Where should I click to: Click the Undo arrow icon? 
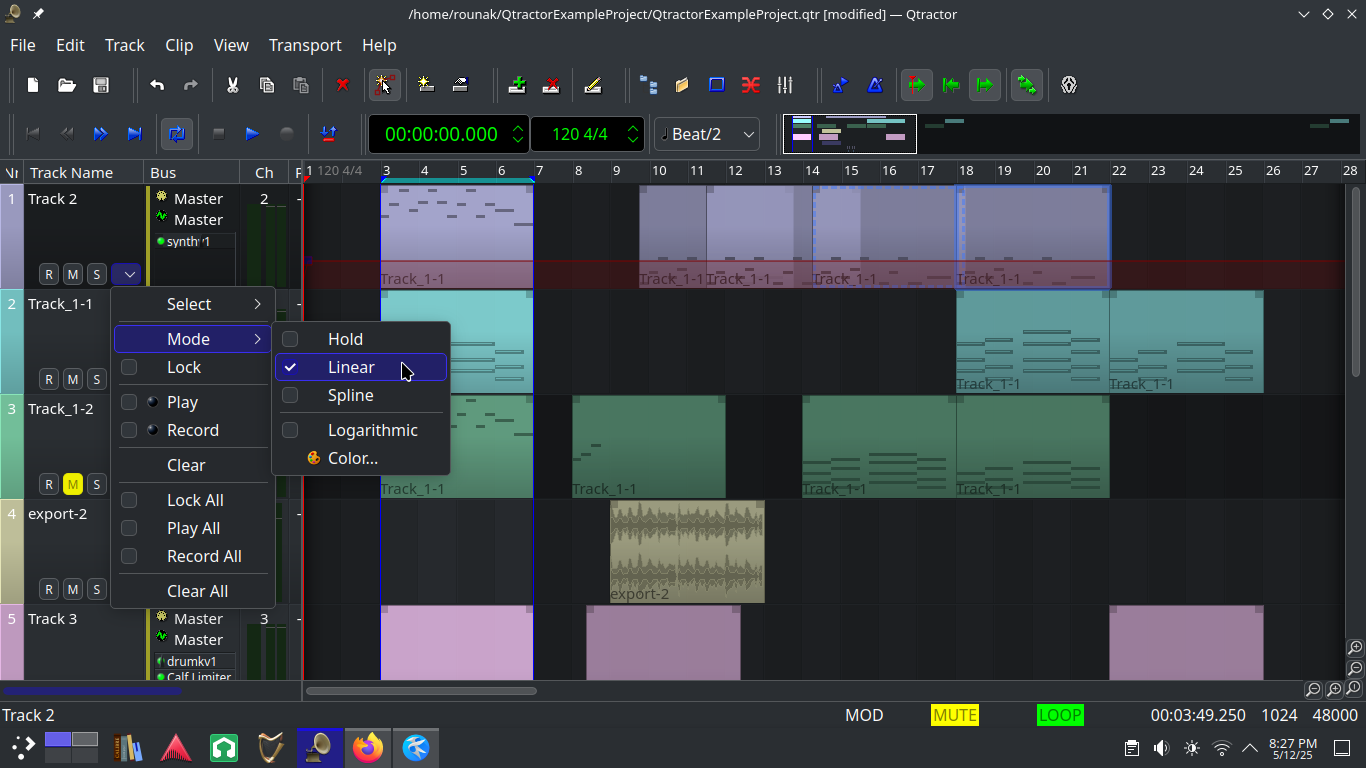tap(157, 85)
